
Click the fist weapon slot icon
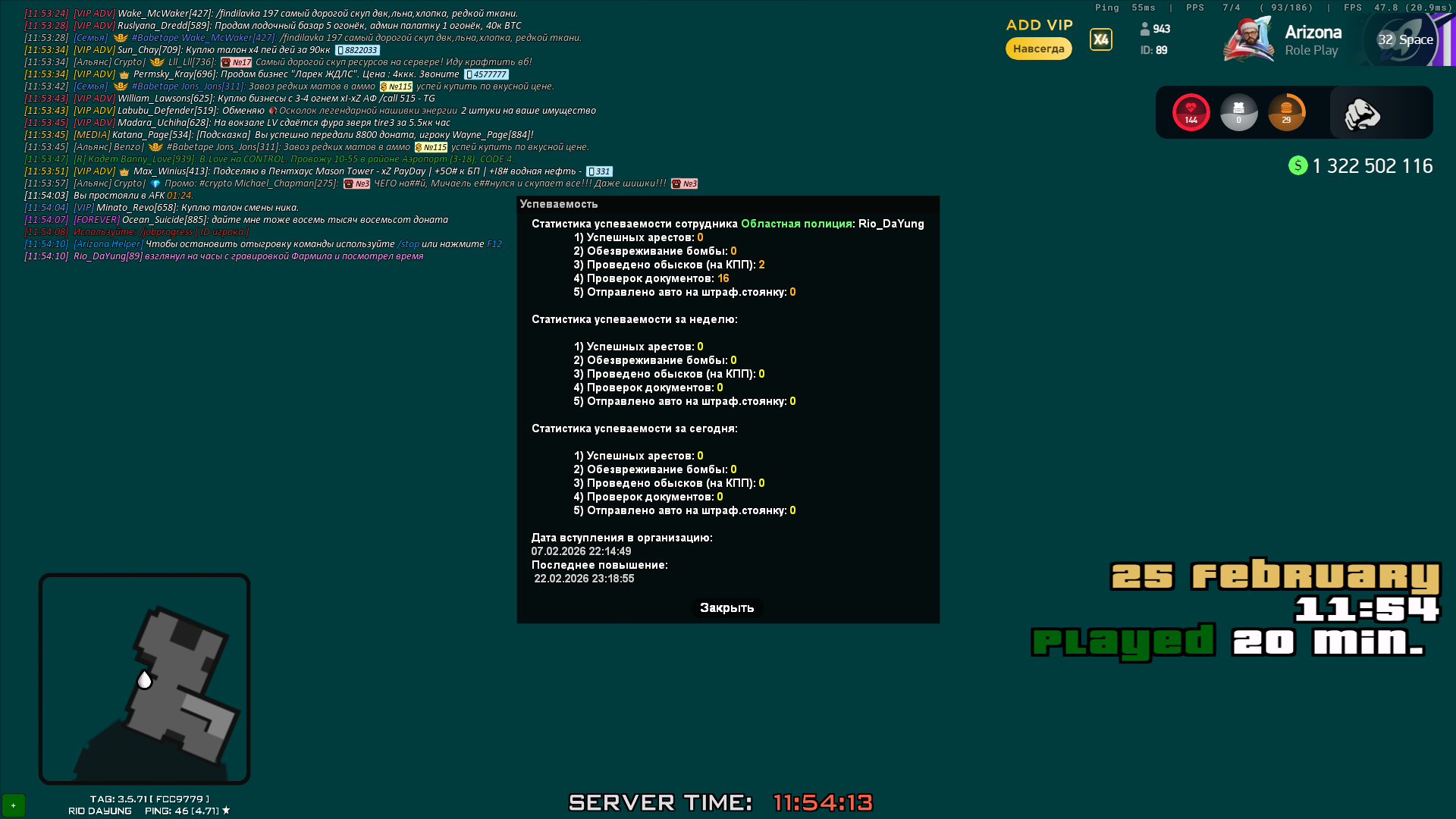coord(1362,114)
